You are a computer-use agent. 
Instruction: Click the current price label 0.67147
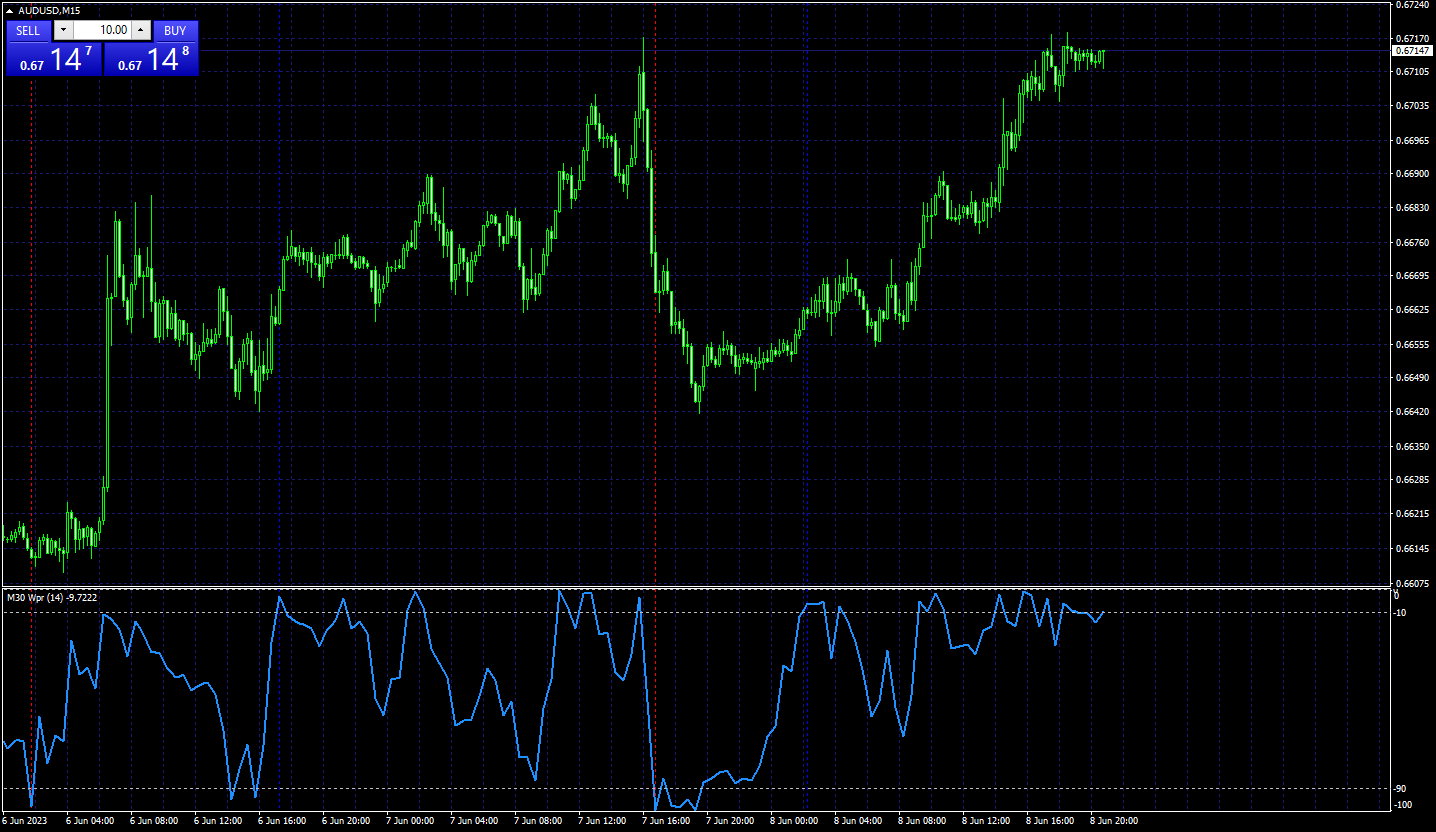point(1412,50)
